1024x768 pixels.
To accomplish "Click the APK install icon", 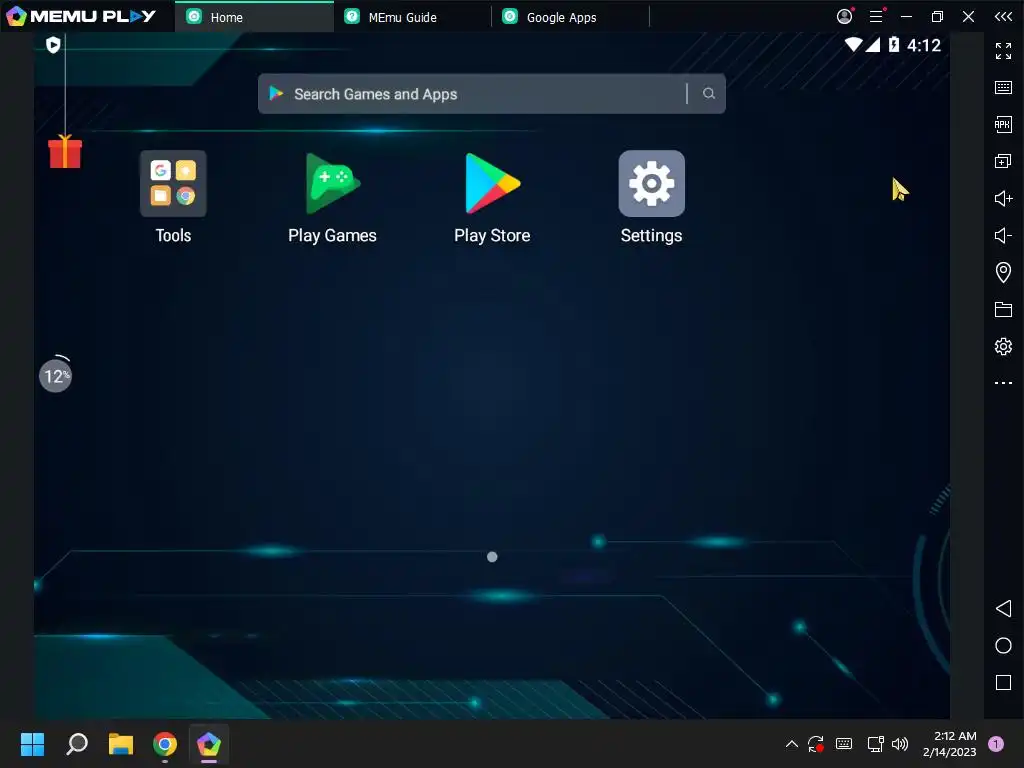I will (x=1003, y=124).
